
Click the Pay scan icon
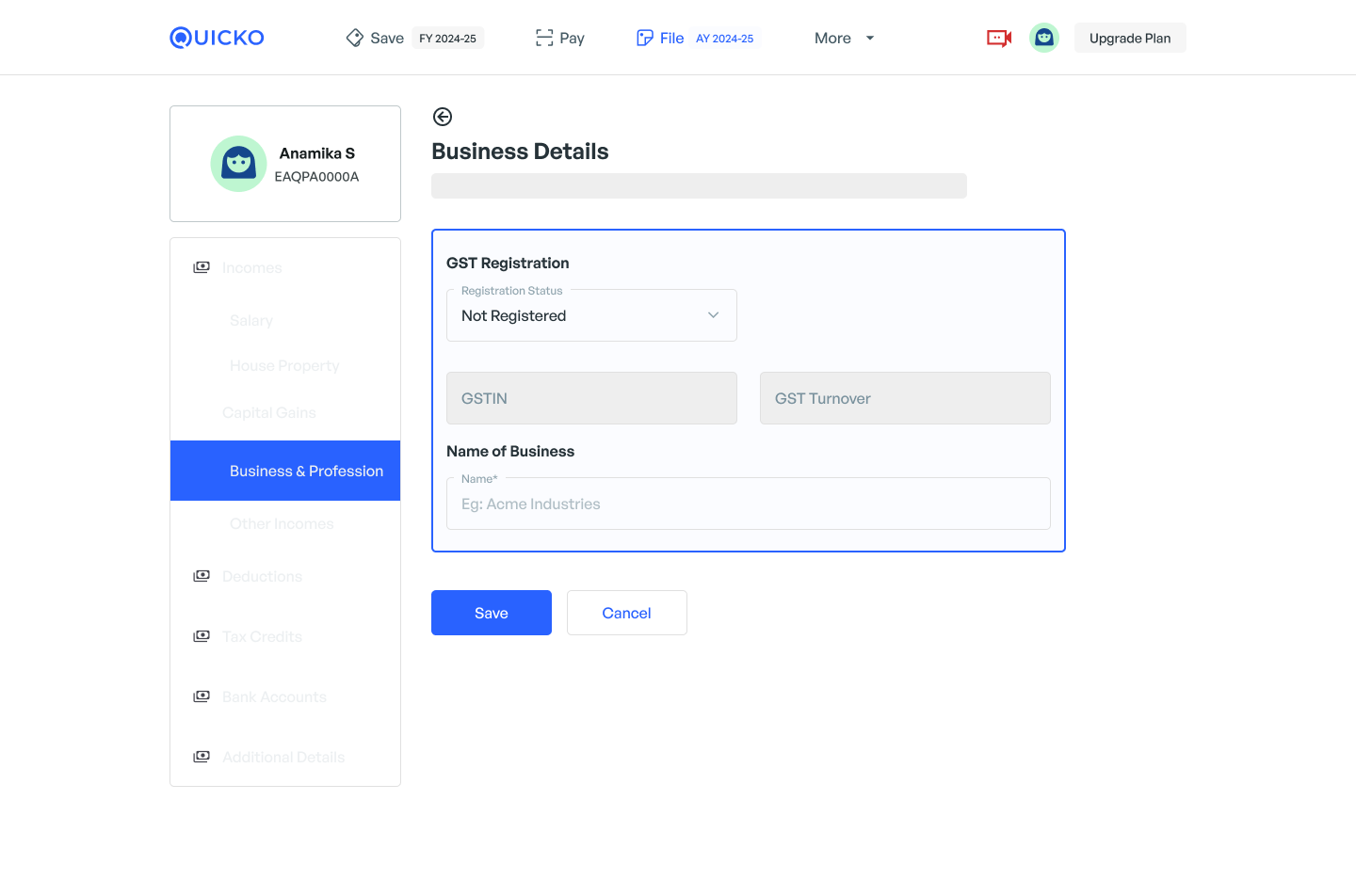(x=544, y=38)
